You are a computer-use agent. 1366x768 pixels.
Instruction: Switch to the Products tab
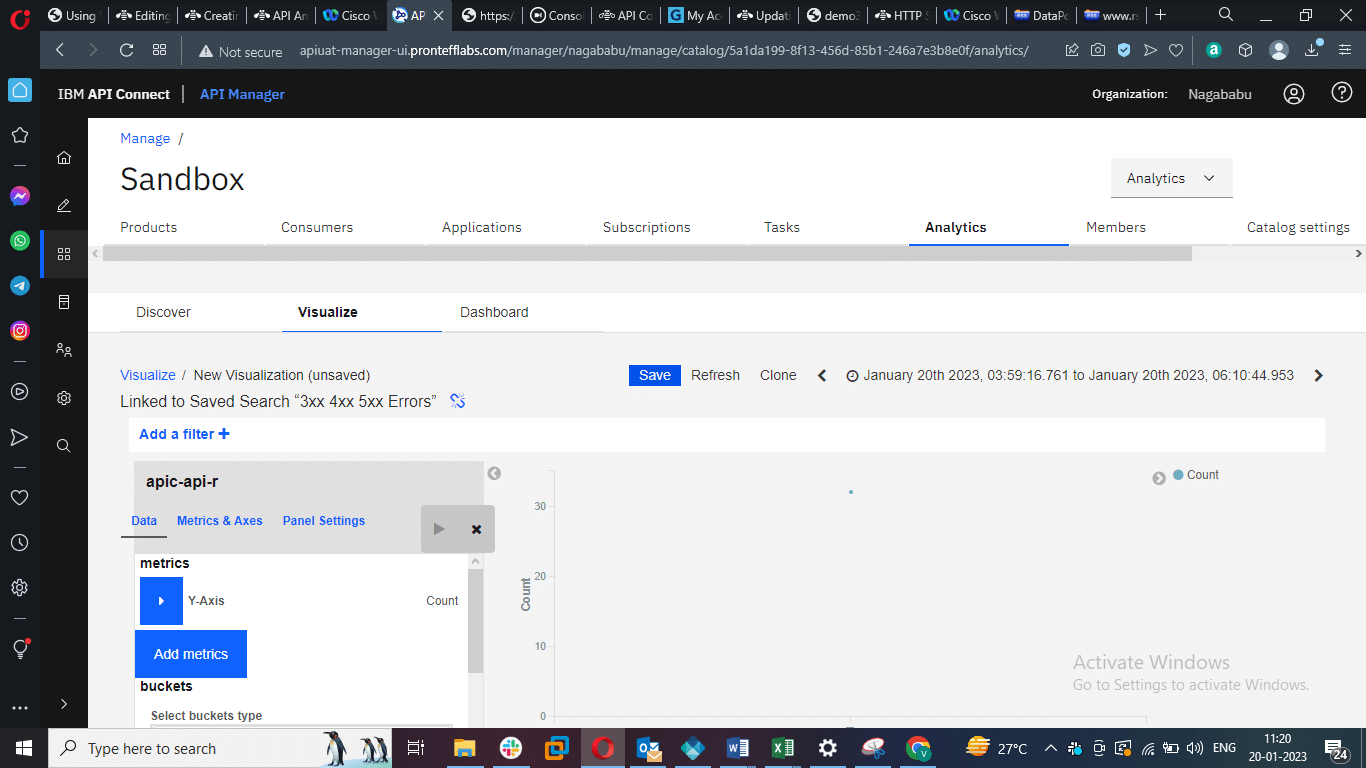coord(149,227)
